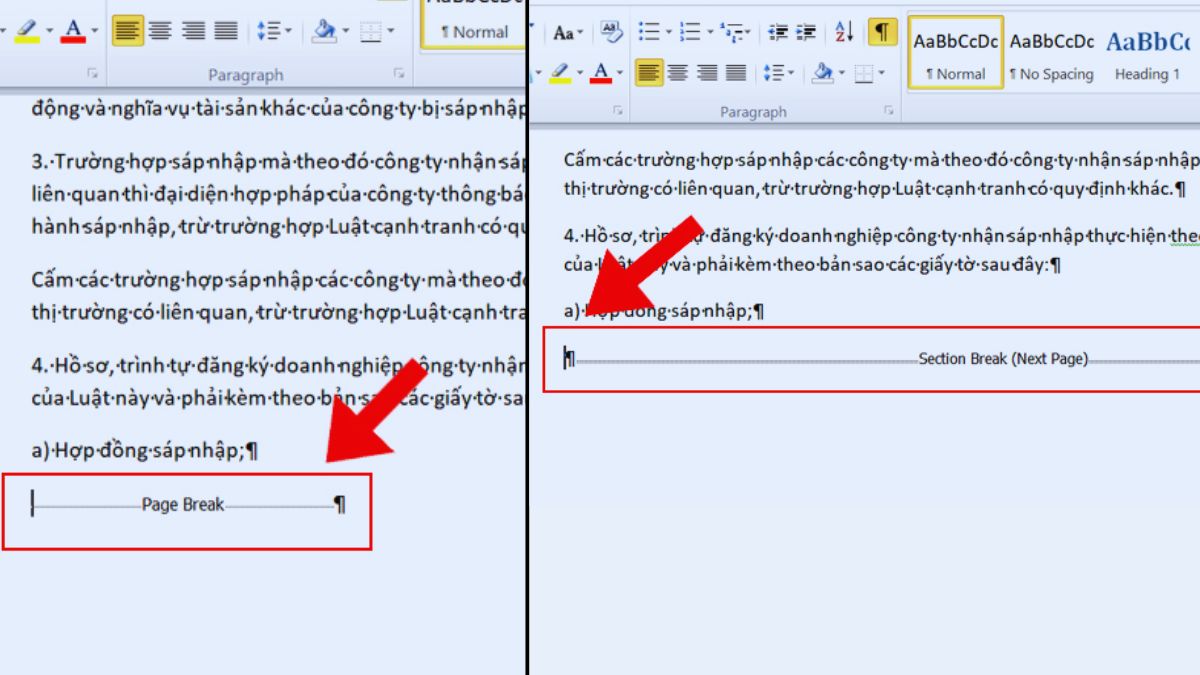
Task: Click '4. Hồ sơ, trình tự' line in left window
Action: pos(278,366)
